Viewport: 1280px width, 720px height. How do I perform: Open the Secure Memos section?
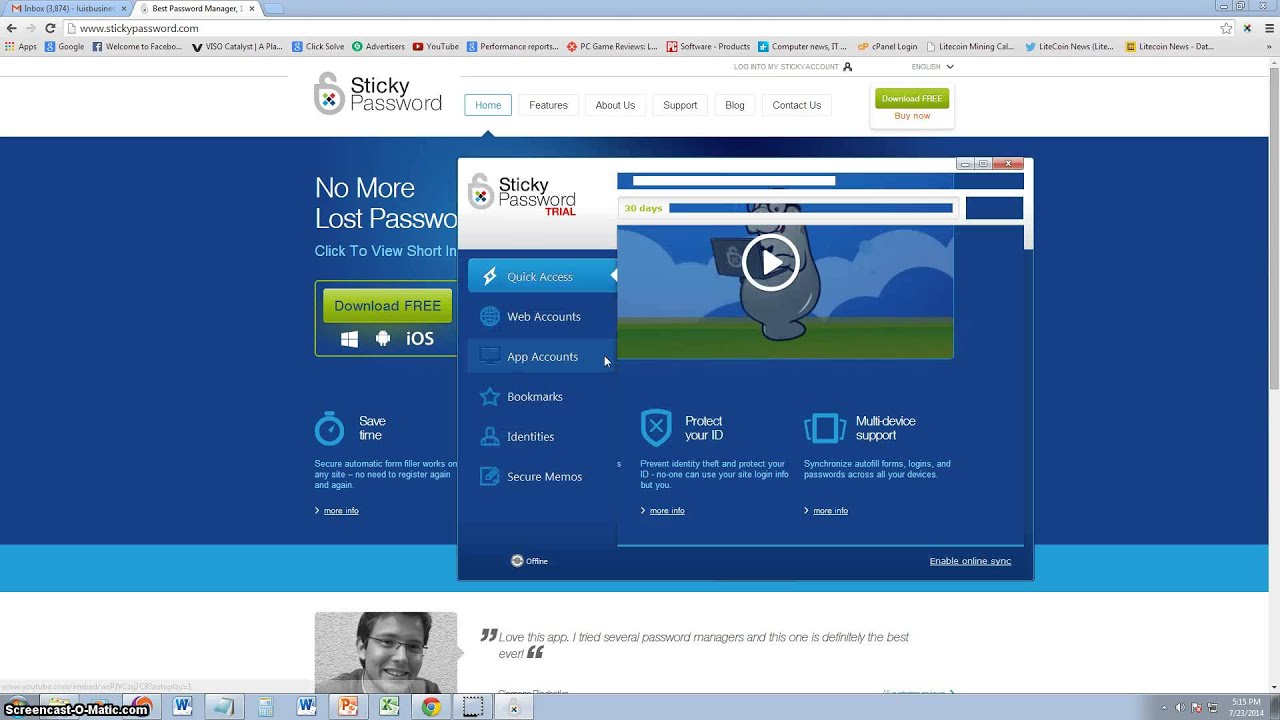coord(542,477)
